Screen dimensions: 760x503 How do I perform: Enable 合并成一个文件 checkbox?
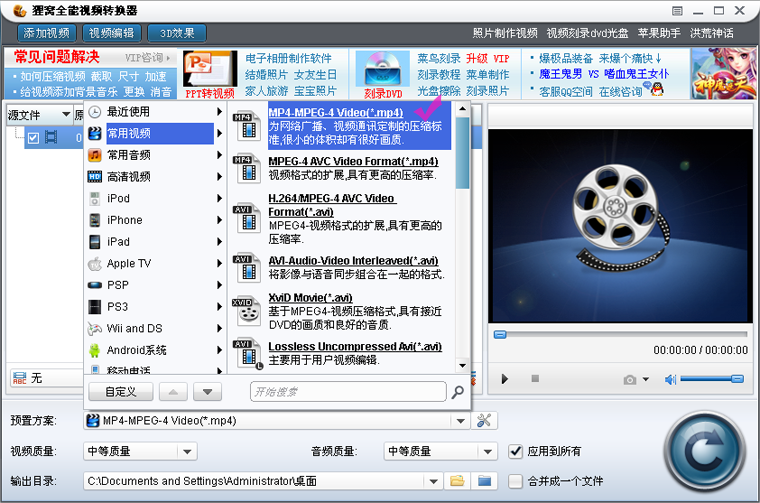[515, 481]
